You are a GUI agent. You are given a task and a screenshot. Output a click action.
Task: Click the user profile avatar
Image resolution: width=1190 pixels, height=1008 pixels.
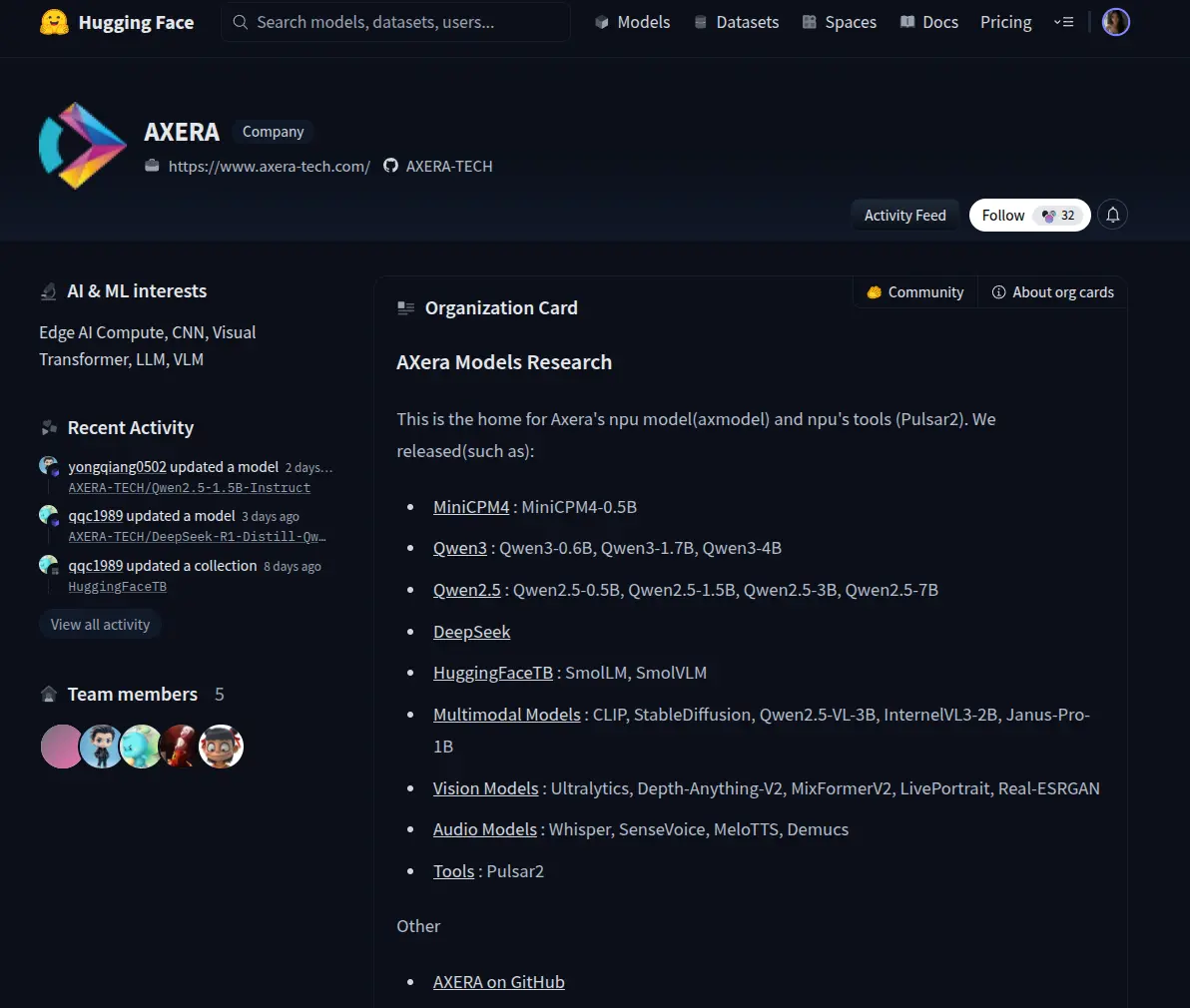(1116, 22)
